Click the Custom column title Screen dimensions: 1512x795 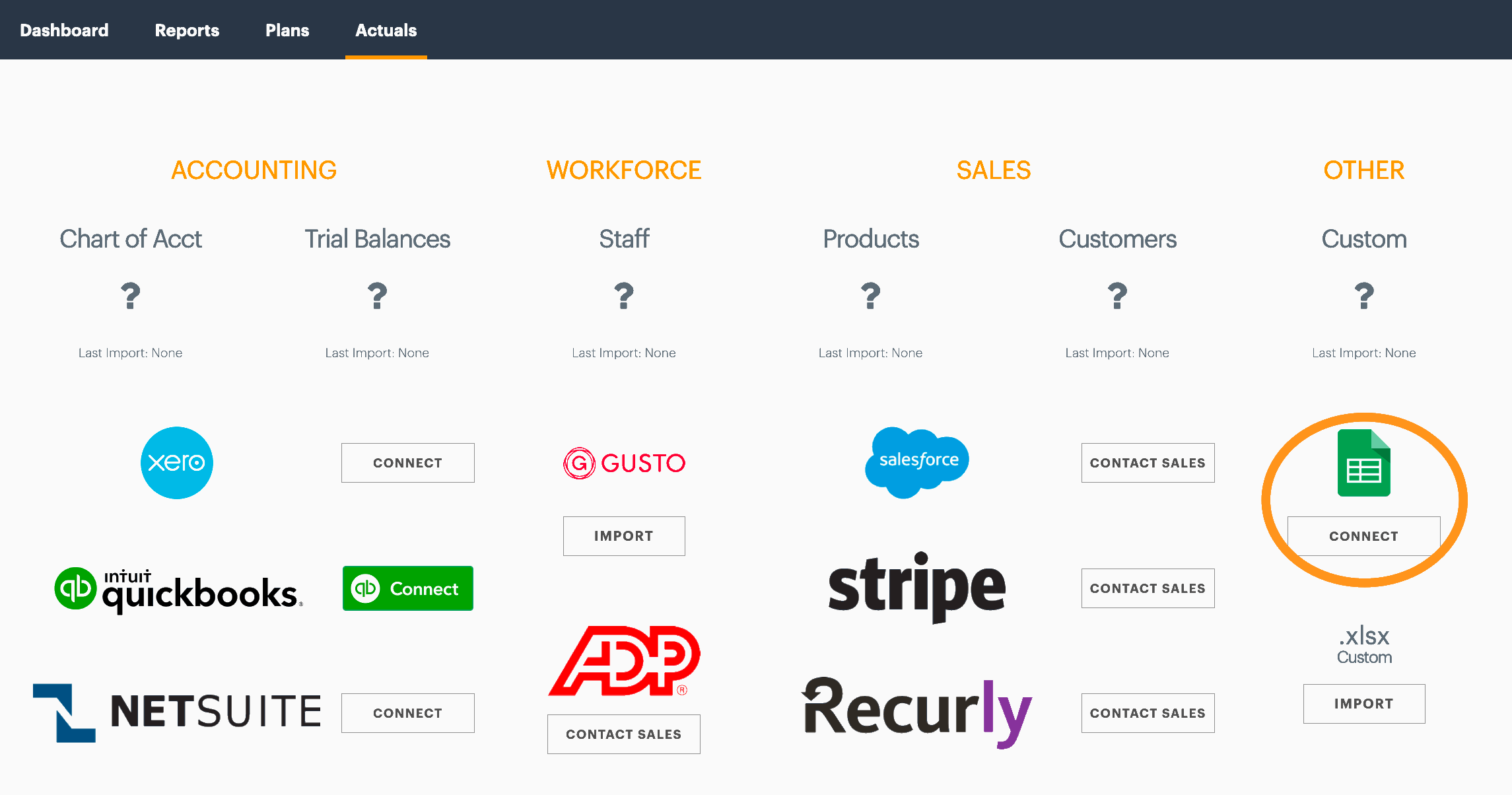click(x=1364, y=239)
